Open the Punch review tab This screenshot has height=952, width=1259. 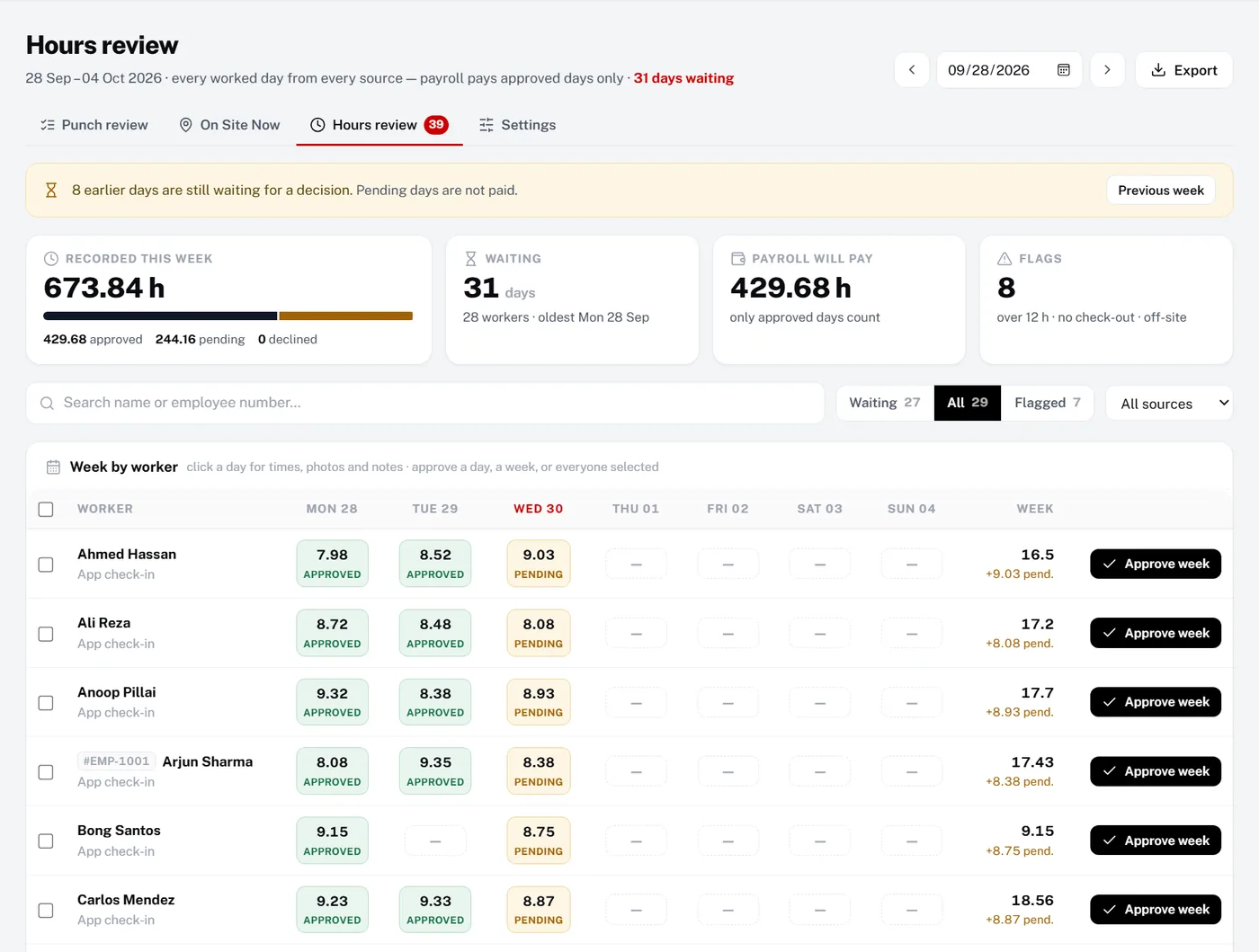[94, 125]
